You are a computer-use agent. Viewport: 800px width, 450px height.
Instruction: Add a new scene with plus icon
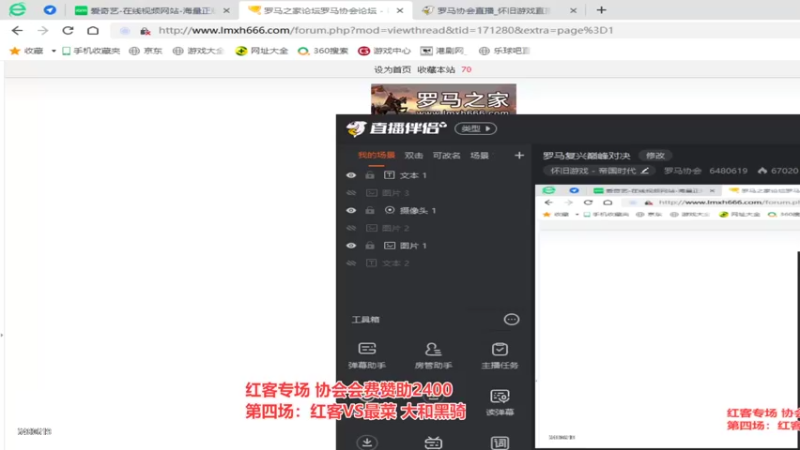[519, 155]
